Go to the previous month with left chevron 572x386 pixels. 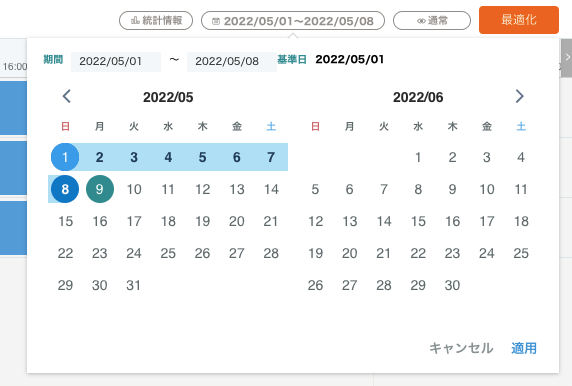(x=66, y=97)
